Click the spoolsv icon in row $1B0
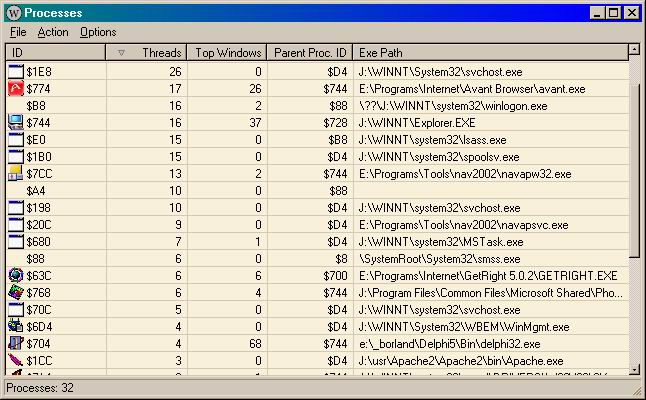This screenshot has width=646, height=400. [x=16, y=157]
